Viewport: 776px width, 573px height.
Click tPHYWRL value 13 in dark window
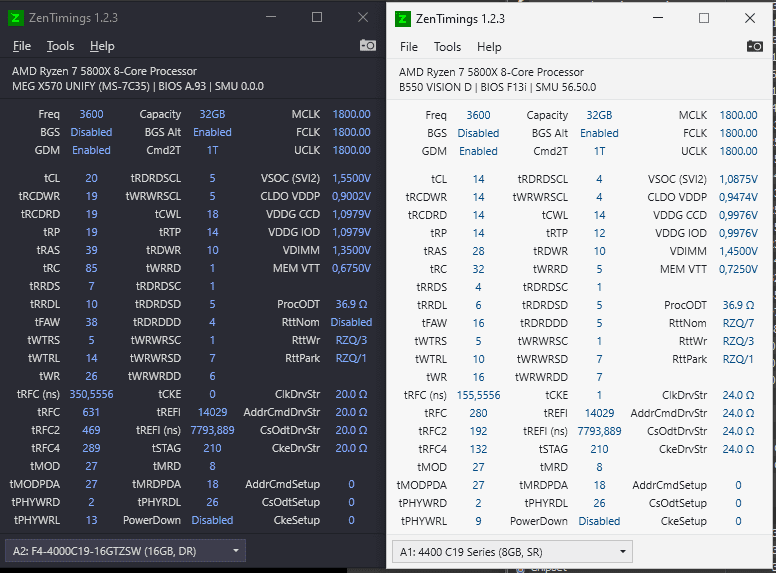[x=91, y=520]
